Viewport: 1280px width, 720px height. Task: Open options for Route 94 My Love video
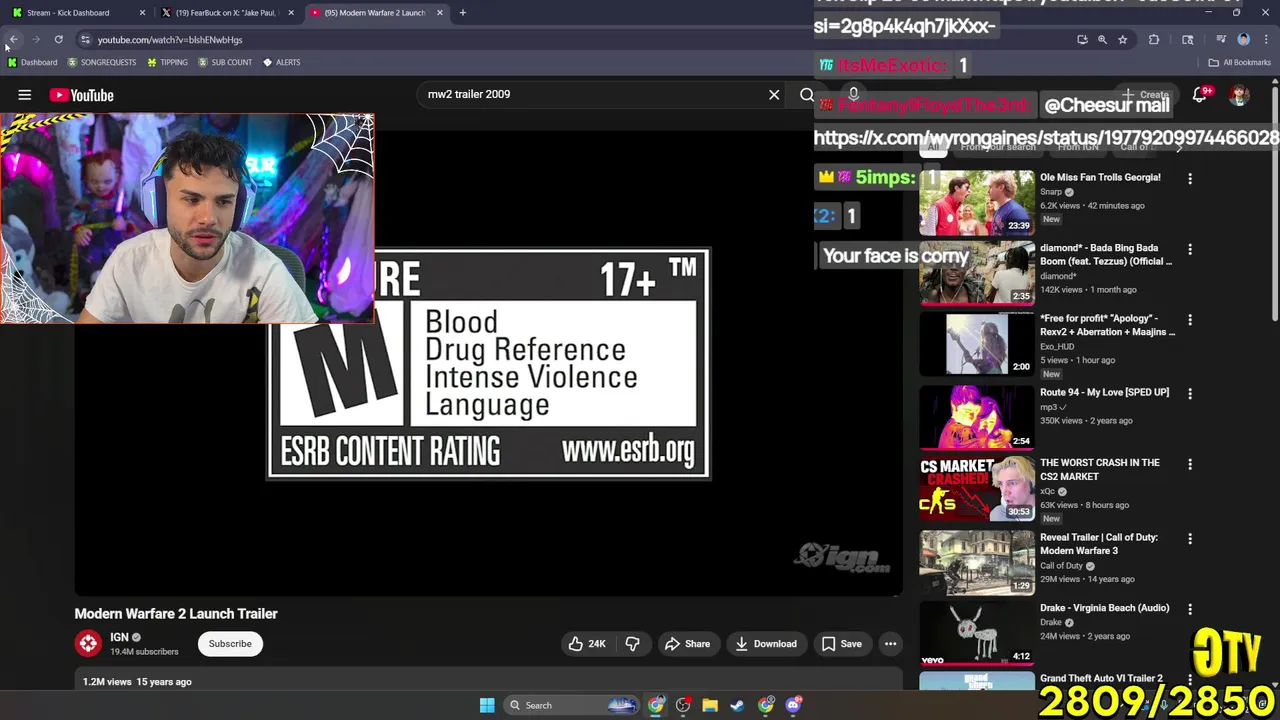pos(1190,394)
